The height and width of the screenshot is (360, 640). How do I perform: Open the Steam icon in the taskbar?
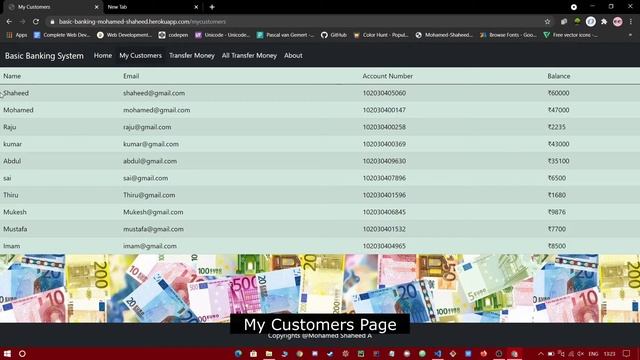(x=330, y=353)
